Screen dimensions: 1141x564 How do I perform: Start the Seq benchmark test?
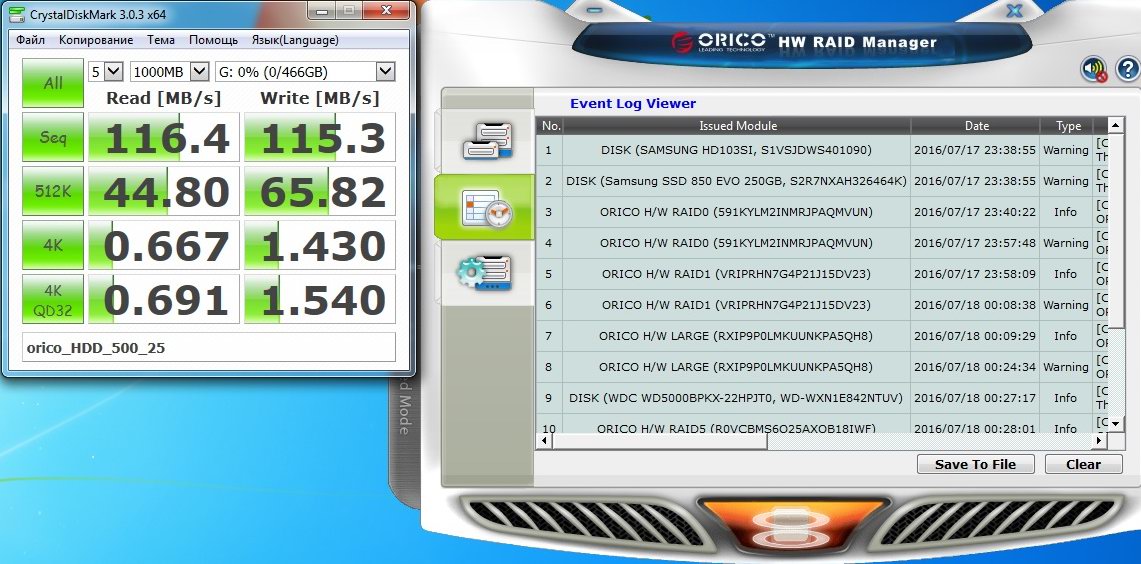click(x=53, y=137)
